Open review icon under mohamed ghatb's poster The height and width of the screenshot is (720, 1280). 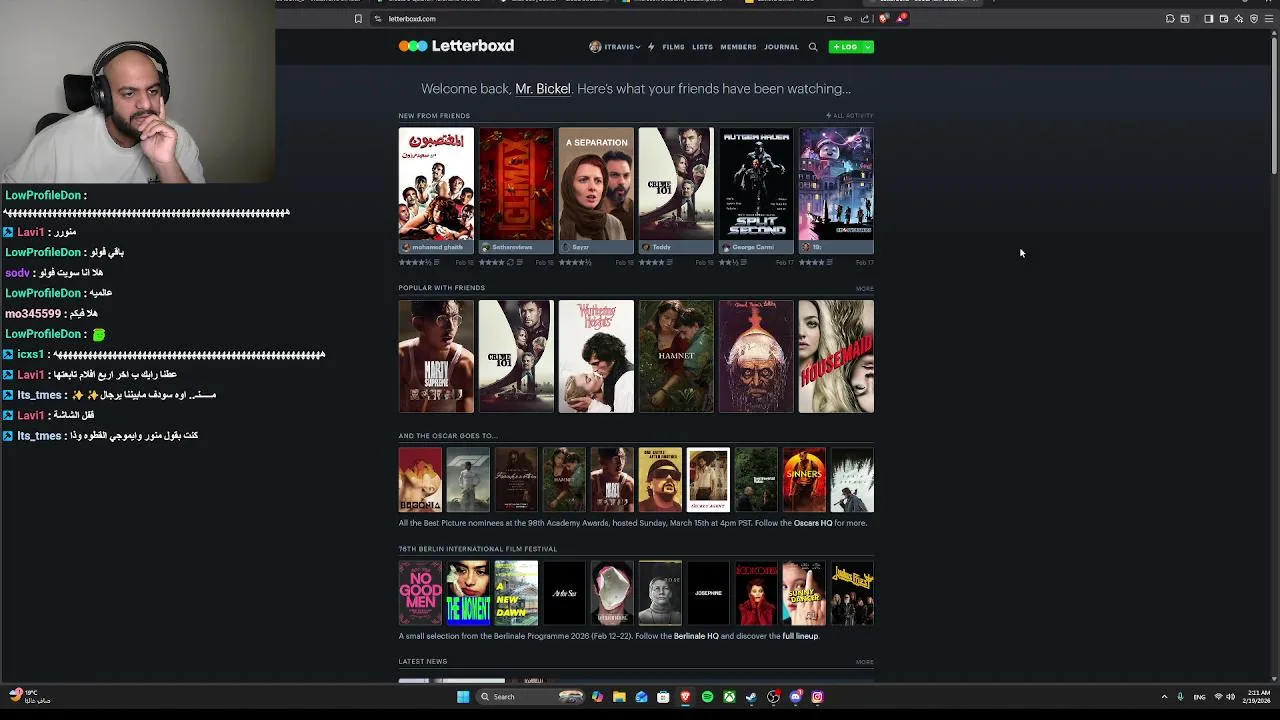[x=436, y=263]
